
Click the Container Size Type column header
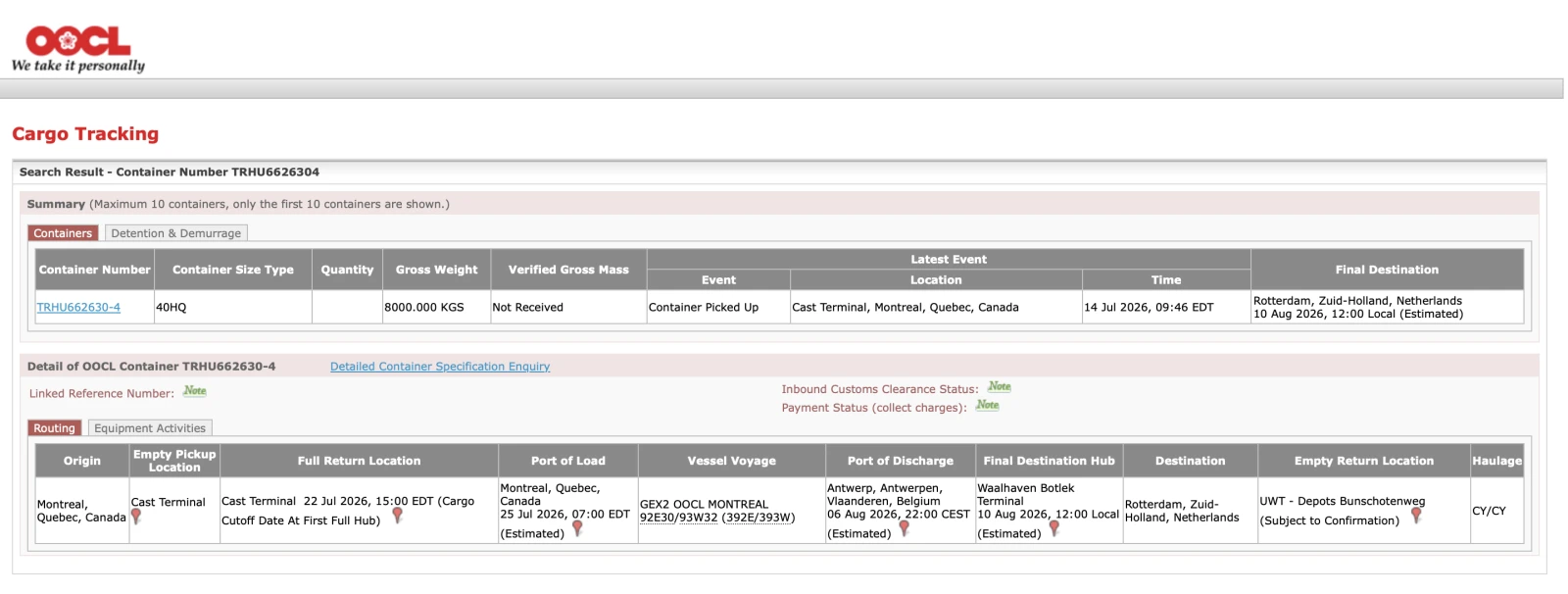pyautogui.click(x=233, y=270)
